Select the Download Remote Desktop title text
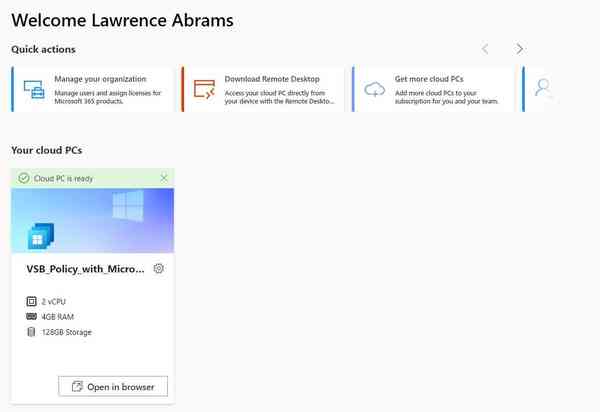This screenshot has width=600, height=412. 273,79
